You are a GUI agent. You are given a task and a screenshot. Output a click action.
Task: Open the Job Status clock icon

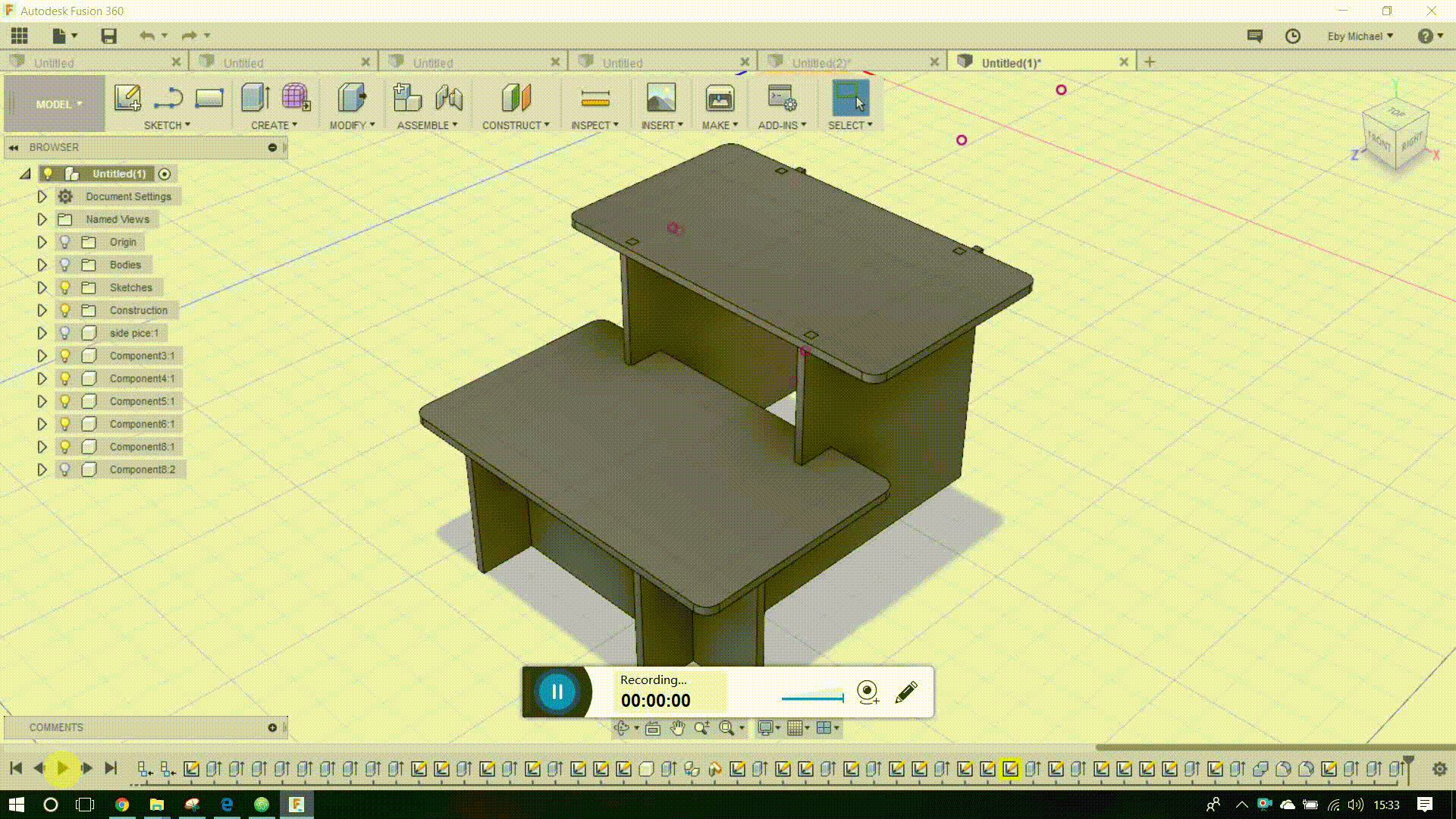pos(1293,36)
